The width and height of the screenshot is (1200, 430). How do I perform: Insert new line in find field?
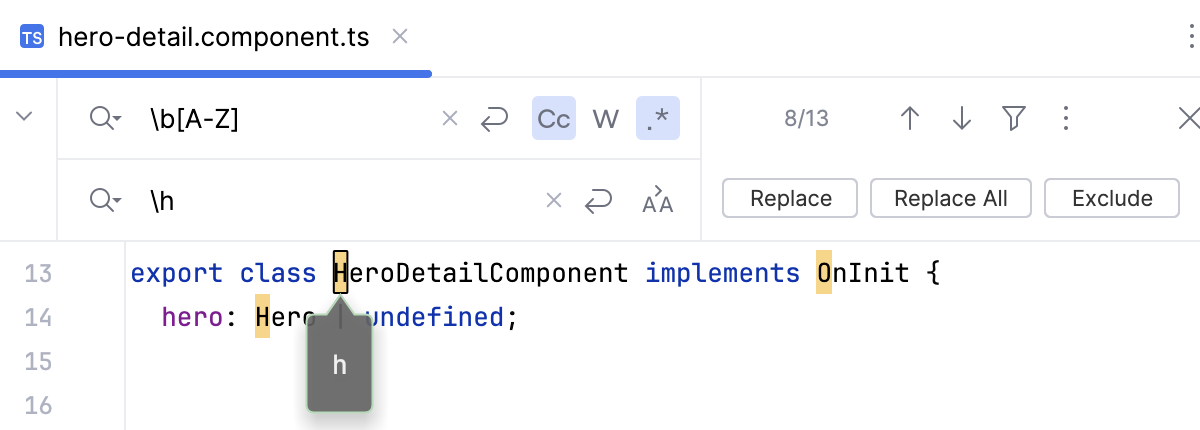coord(494,119)
